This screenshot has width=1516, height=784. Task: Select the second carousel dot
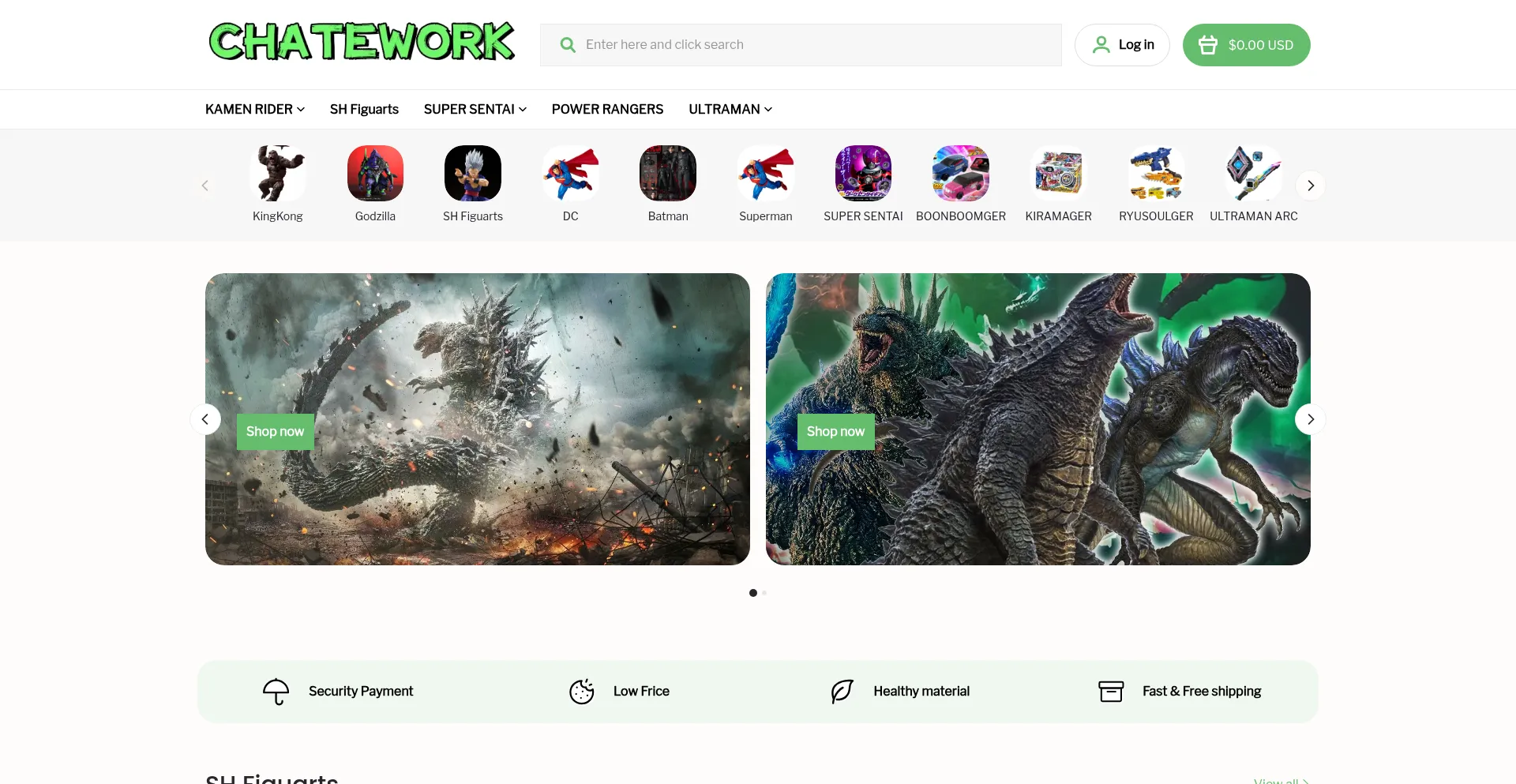pos(764,593)
